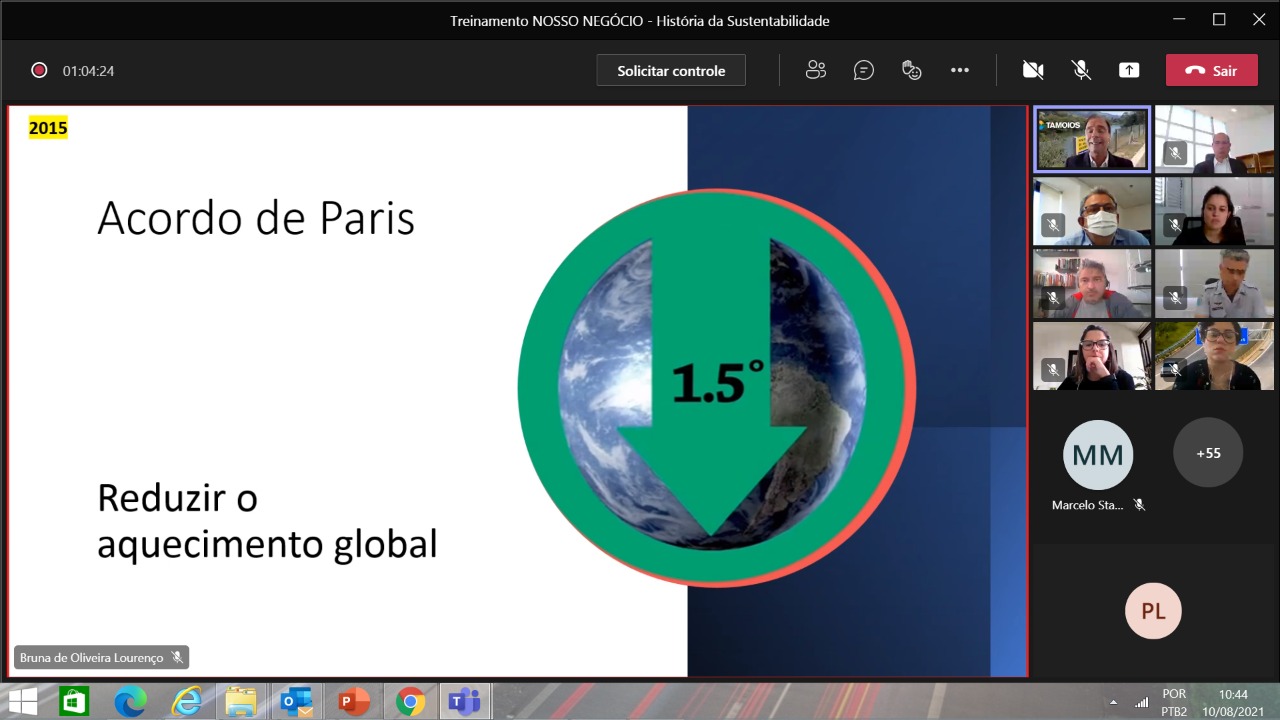Screen dimensions: 1280x720
Task: Open the participants panel icon
Action: tap(816, 70)
